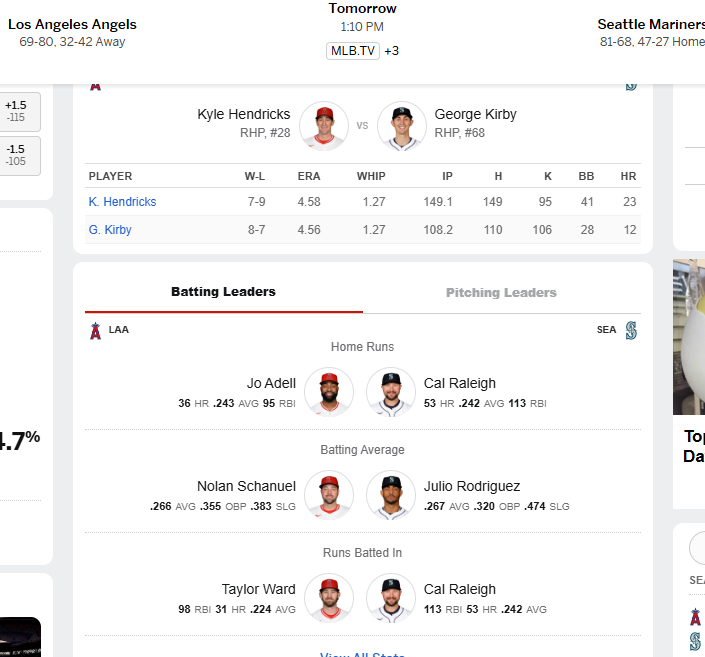Select the -1.5 -105 run line
705x657 pixels.
(x=18, y=156)
